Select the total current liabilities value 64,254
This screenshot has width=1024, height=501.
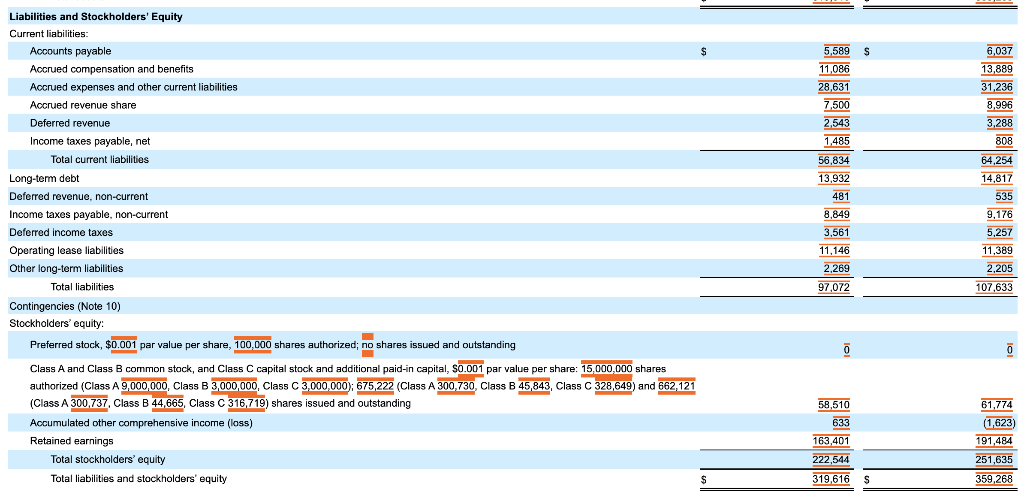point(997,160)
